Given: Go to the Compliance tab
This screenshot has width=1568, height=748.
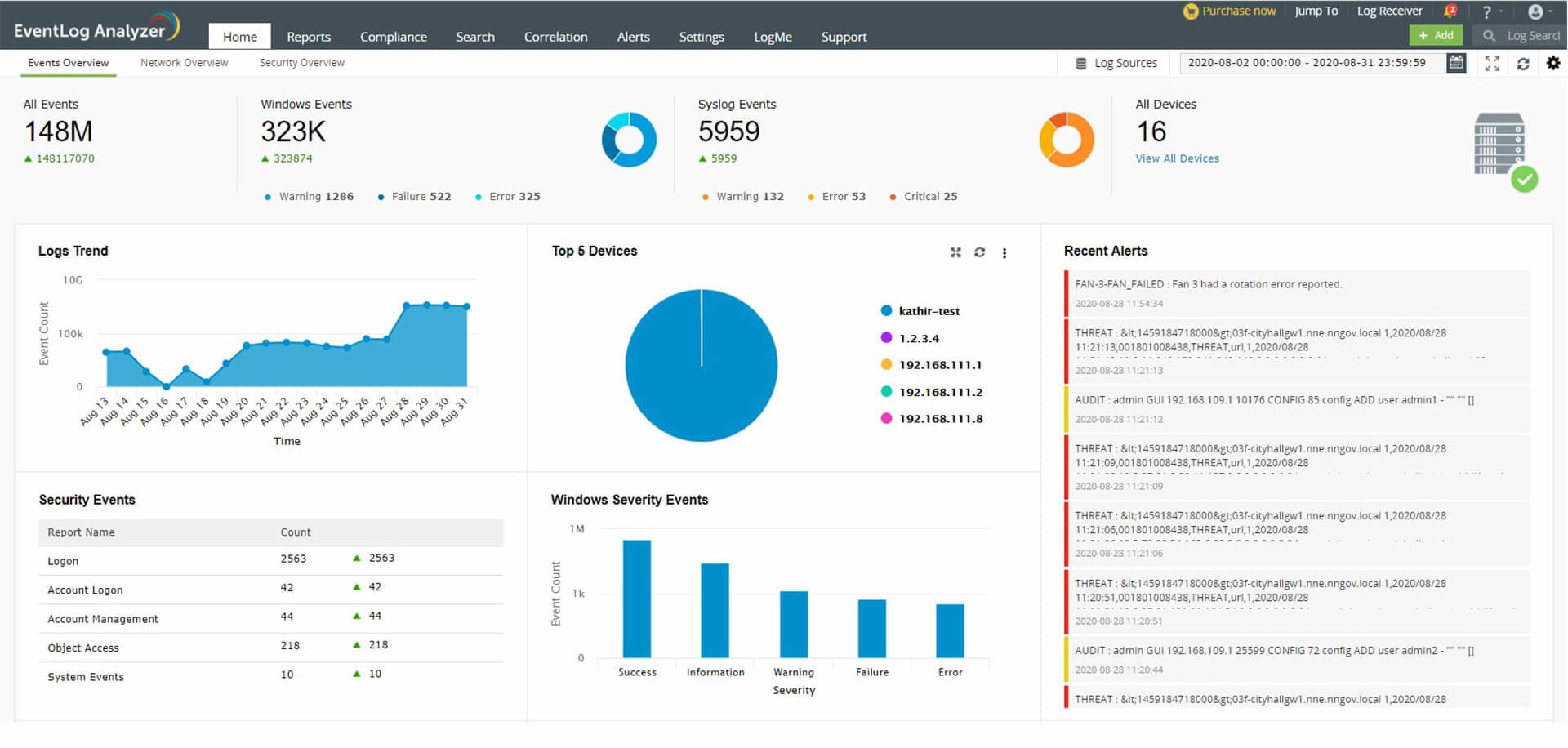Looking at the screenshot, I should (394, 37).
